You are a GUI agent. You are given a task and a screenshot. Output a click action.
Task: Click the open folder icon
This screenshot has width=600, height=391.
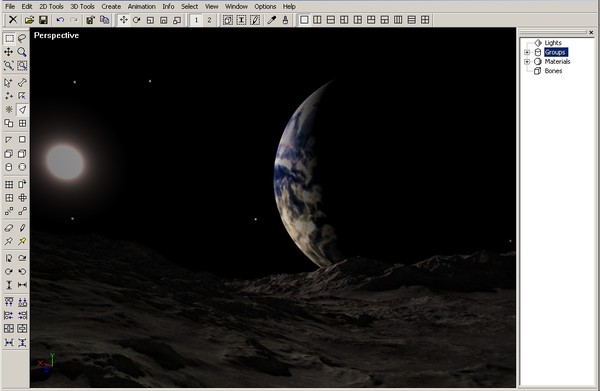29,20
